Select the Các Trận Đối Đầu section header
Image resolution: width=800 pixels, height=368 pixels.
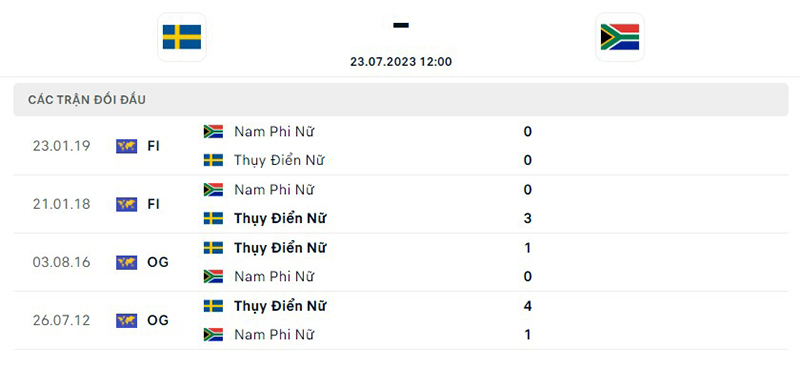401,100
